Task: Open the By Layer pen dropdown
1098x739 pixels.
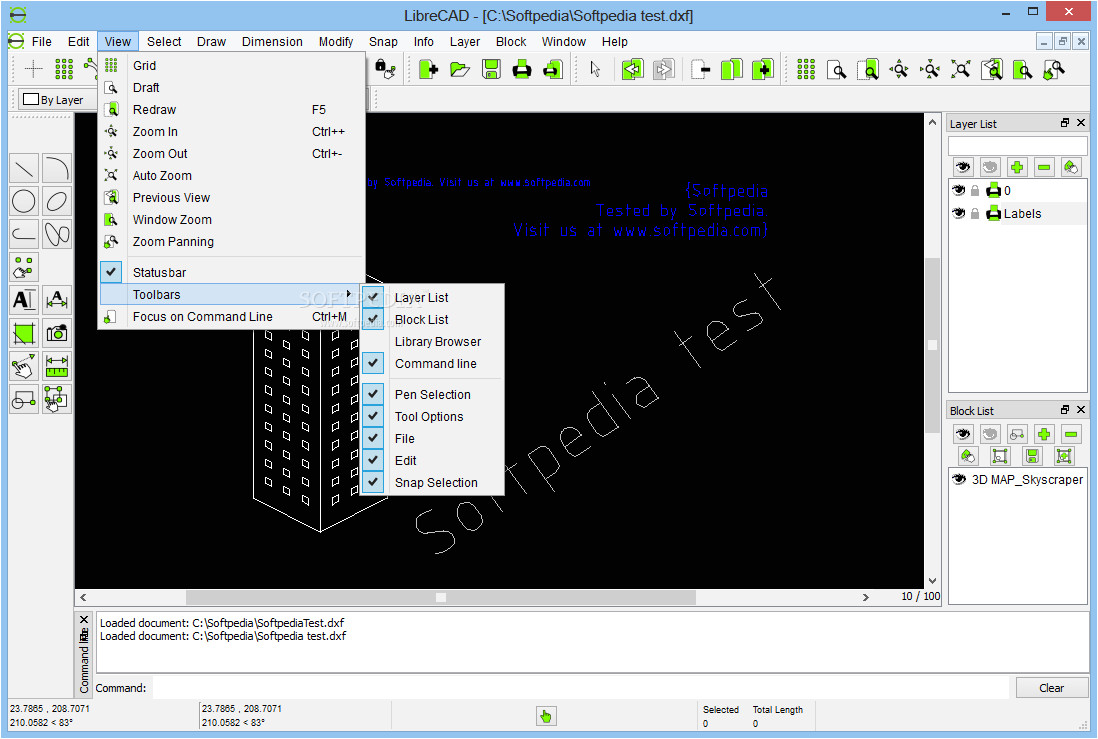Action: pos(55,99)
